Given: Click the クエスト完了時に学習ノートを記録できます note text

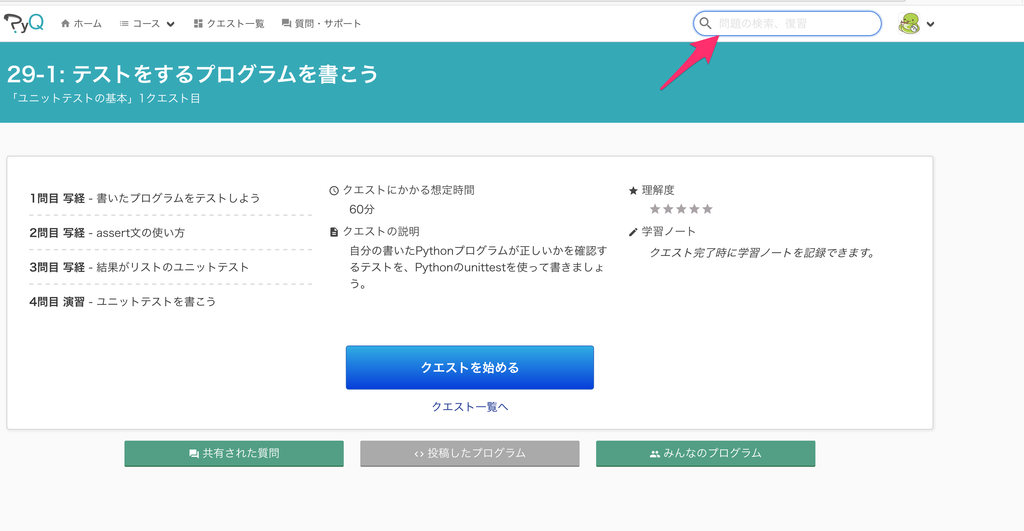Looking at the screenshot, I should pyautogui.click(x=763, y=253).
